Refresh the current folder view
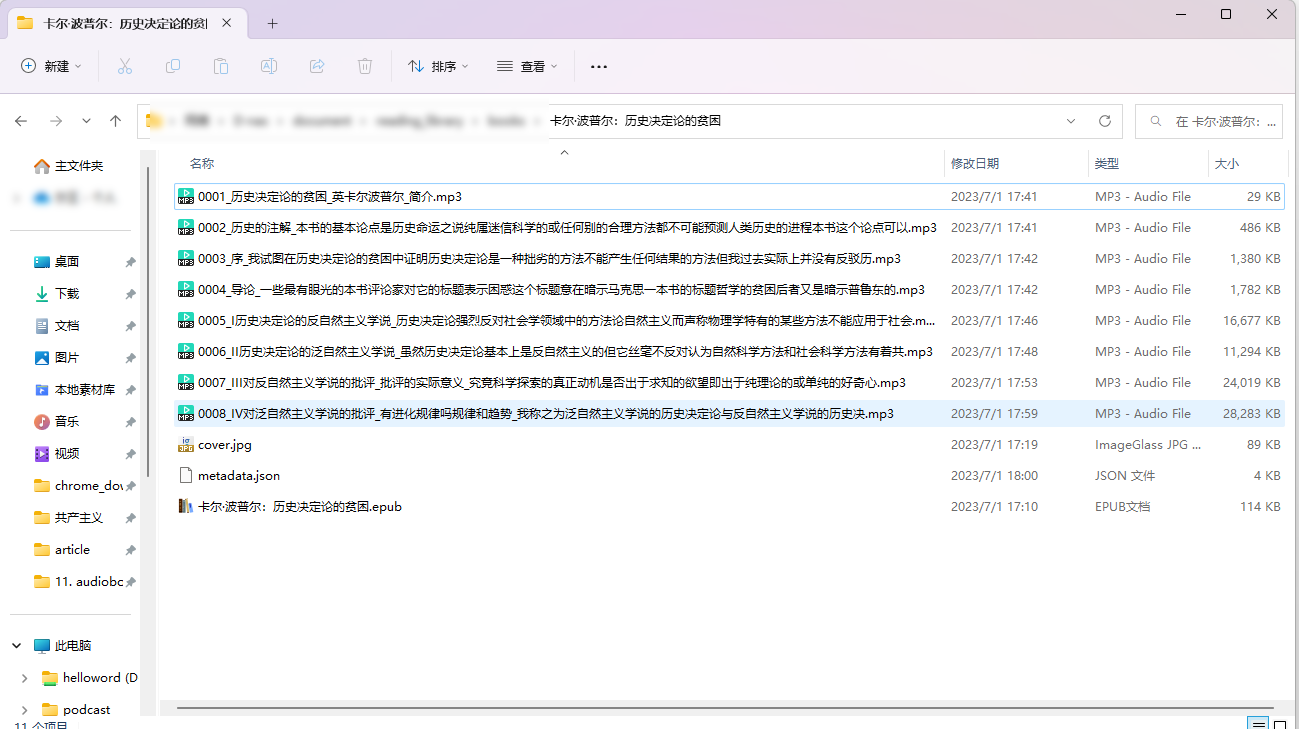Image resolution: width=1299 pixels, height=729 pixels. (1105, 121)
